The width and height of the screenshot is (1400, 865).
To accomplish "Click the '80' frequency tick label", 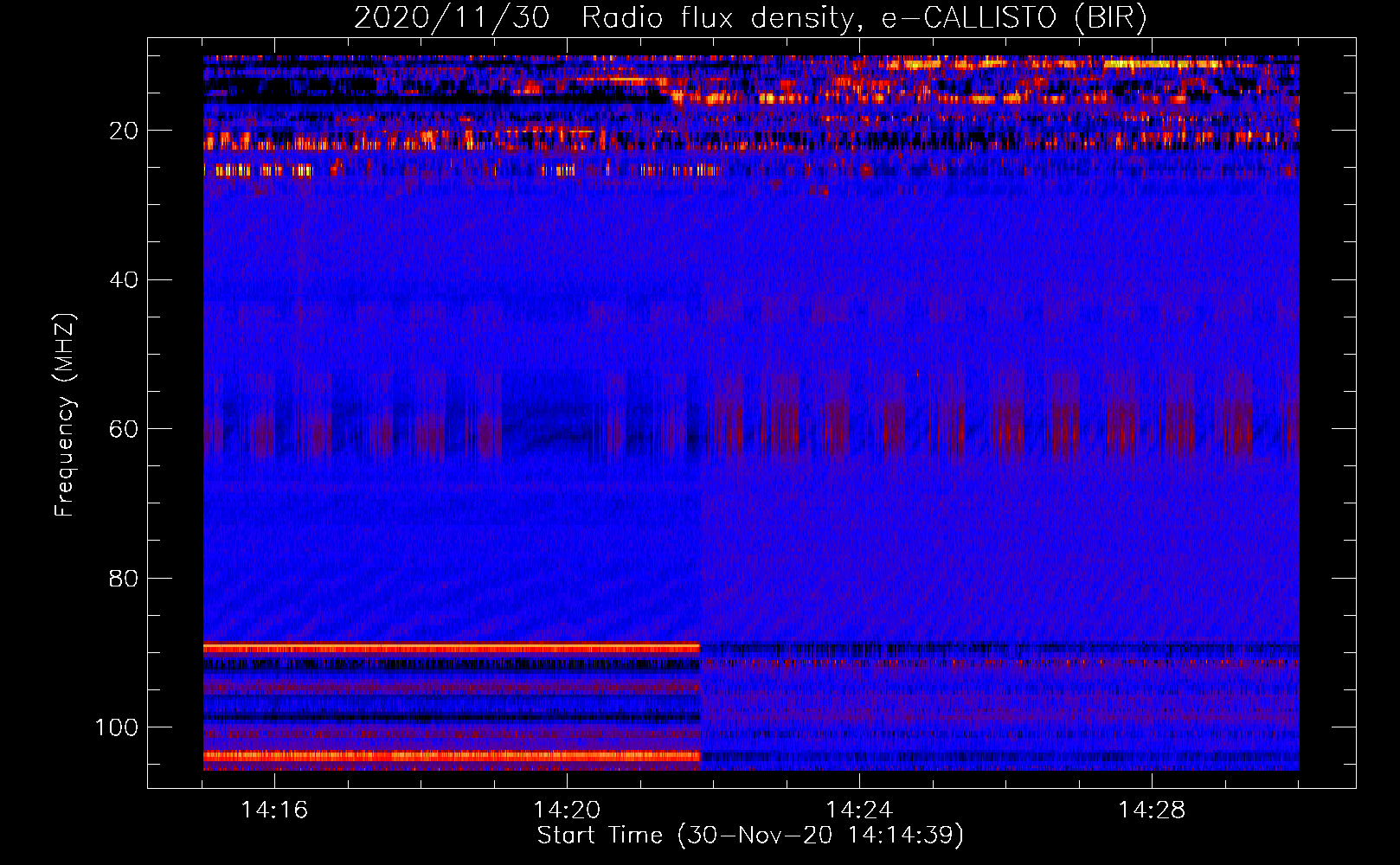I will pos(124,578).
